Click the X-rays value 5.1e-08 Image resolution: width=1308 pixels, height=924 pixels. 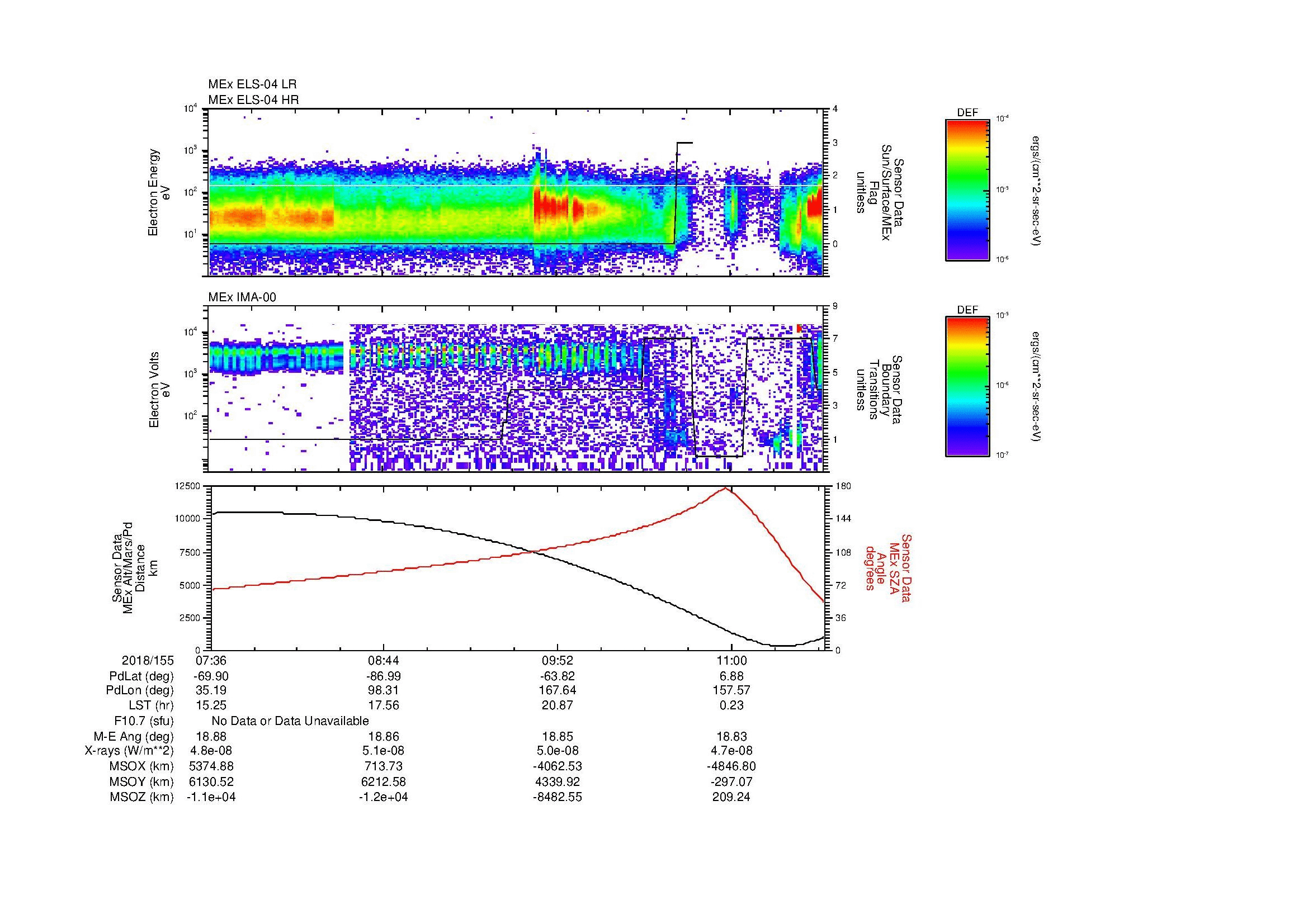click(x=384, y=751)
